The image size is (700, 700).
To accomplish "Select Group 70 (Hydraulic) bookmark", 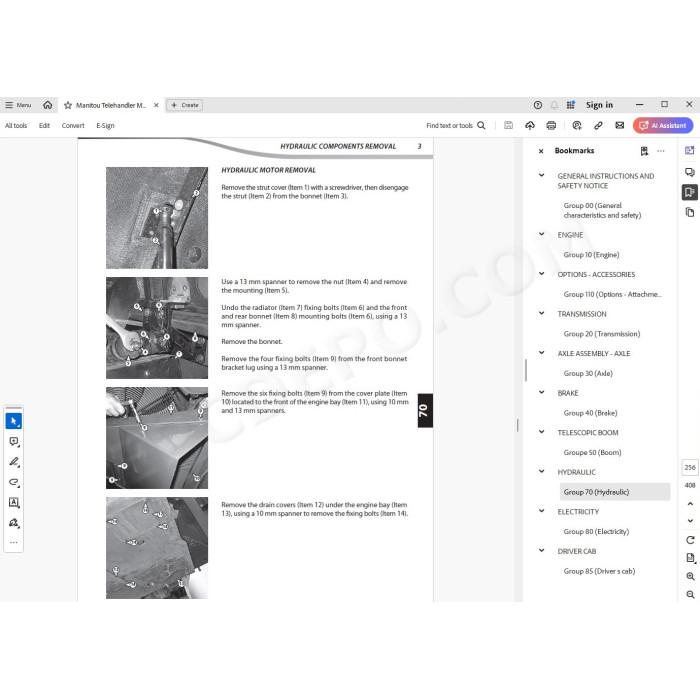I will [x=615, y=492].
